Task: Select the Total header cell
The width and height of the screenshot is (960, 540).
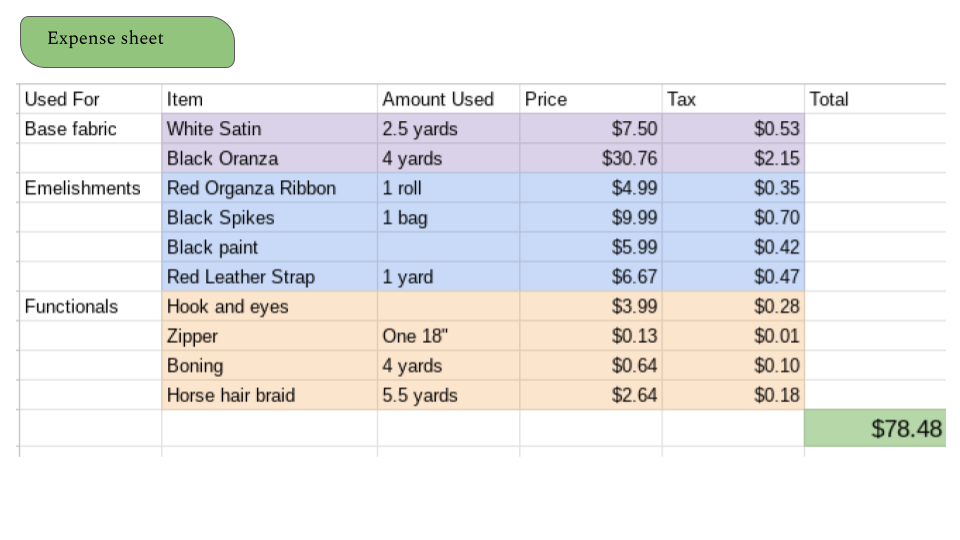Action: click(876, 99)
